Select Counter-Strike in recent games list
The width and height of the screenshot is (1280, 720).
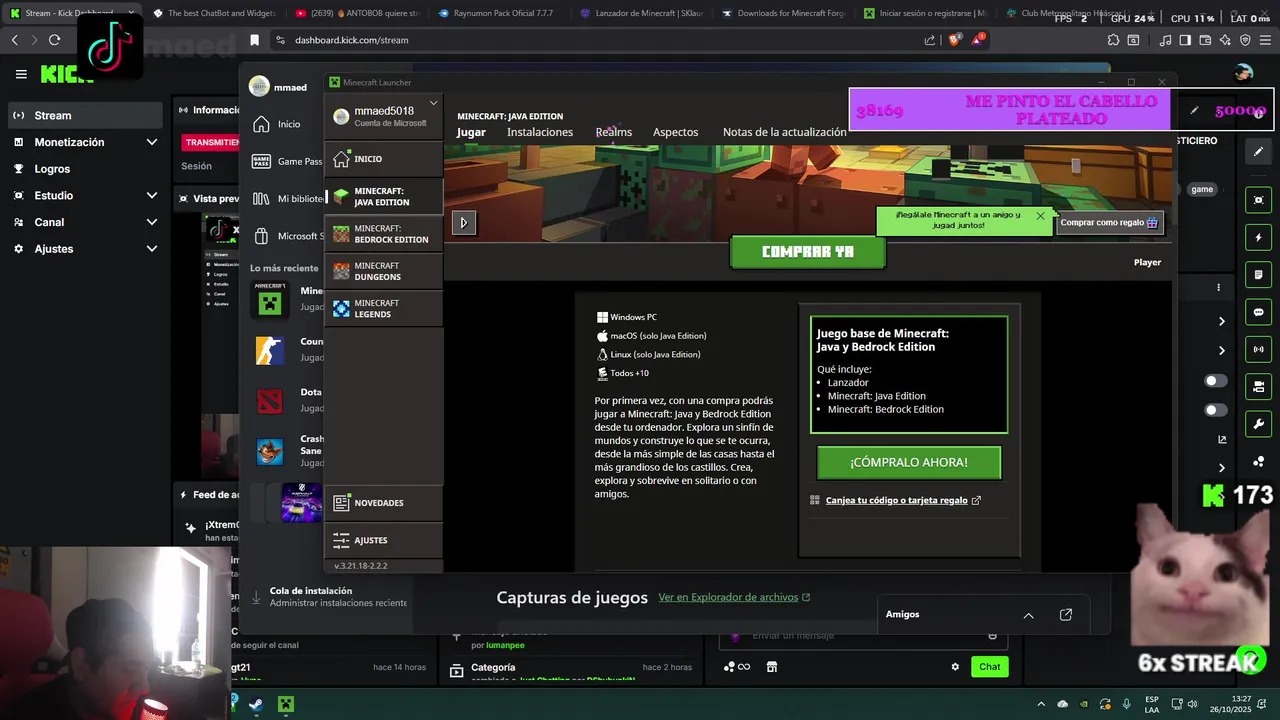[286, 349]
